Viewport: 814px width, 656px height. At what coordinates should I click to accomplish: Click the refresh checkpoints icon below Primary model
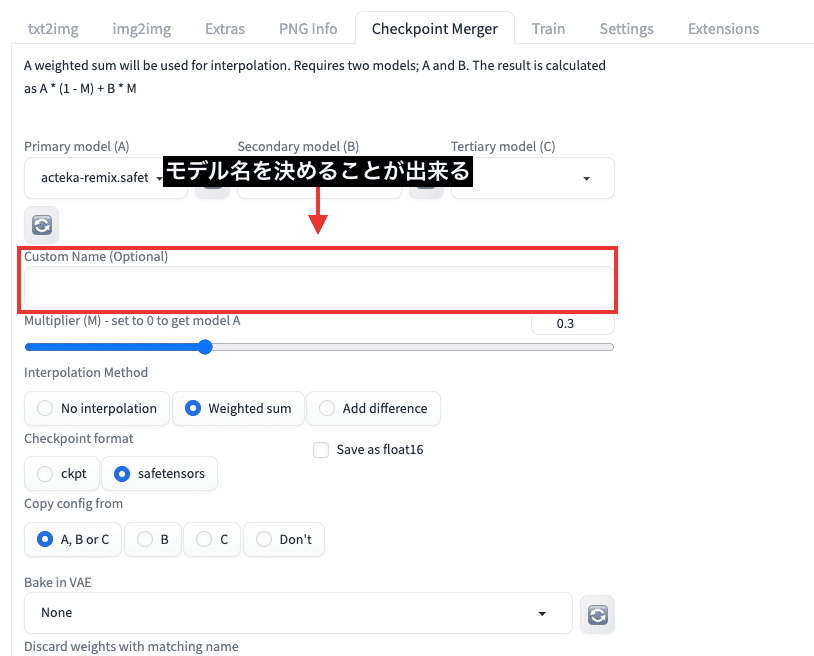[40, 224]
